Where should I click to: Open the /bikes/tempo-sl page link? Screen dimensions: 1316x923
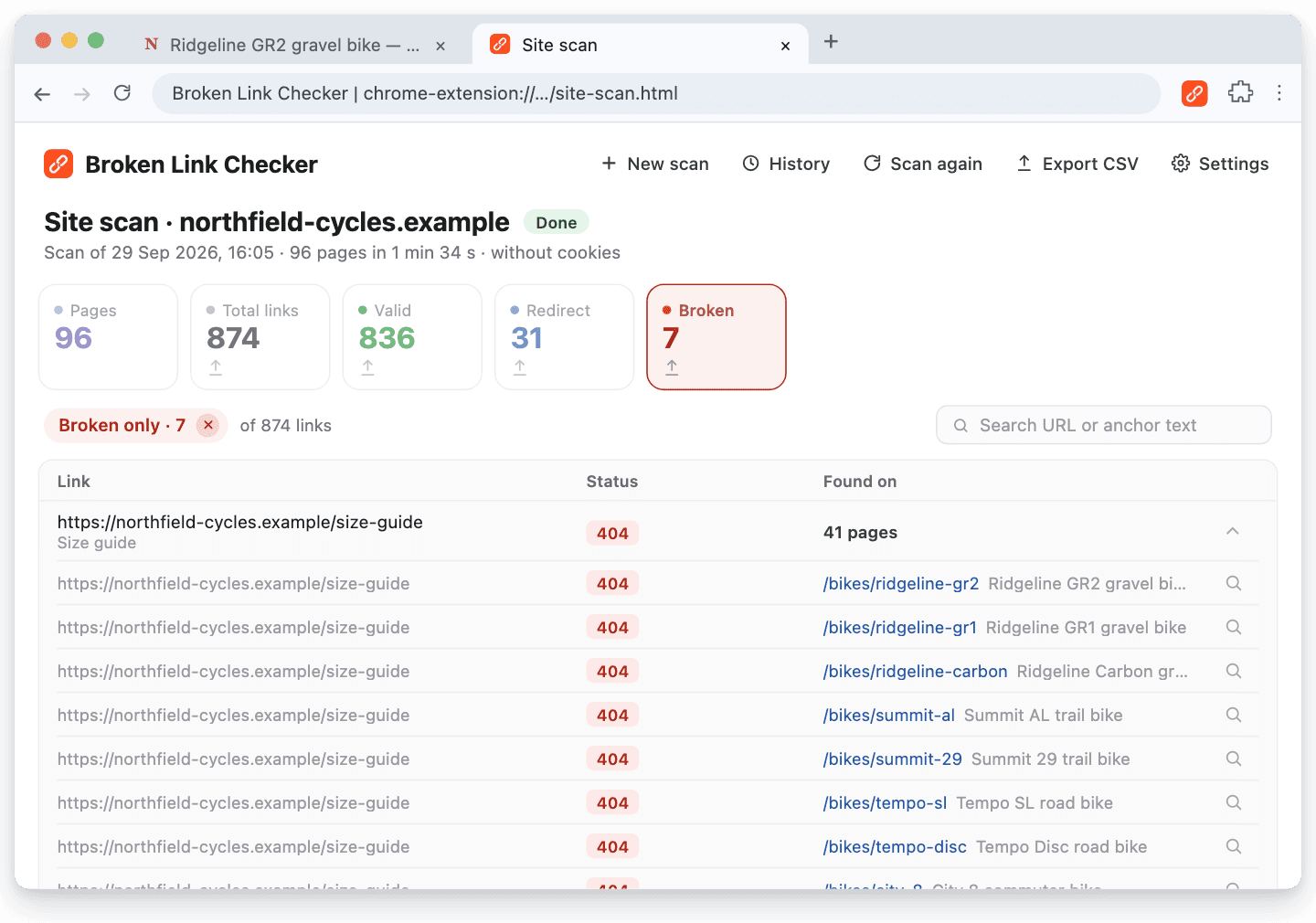point(886,802)
